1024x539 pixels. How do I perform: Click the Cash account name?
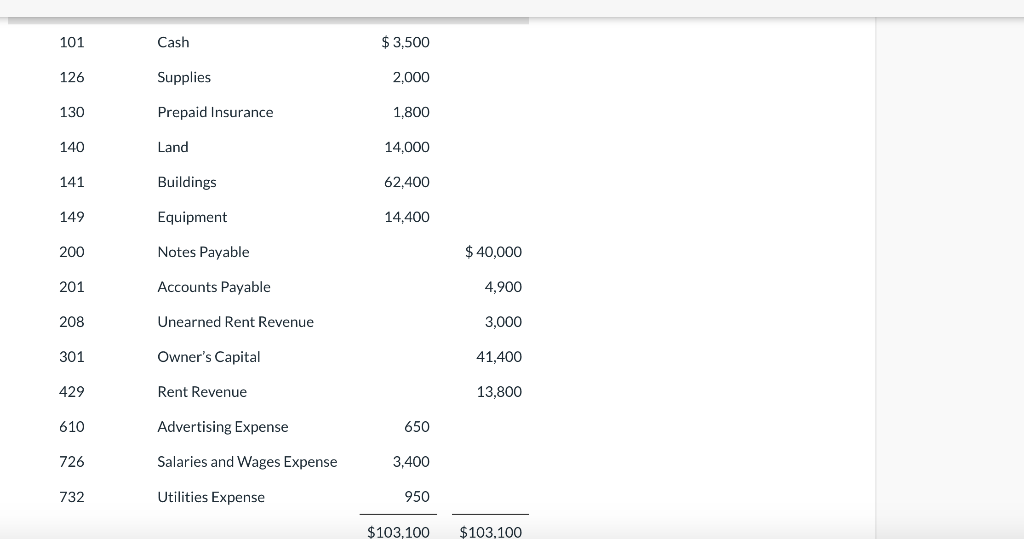click(x=173, y=42)
